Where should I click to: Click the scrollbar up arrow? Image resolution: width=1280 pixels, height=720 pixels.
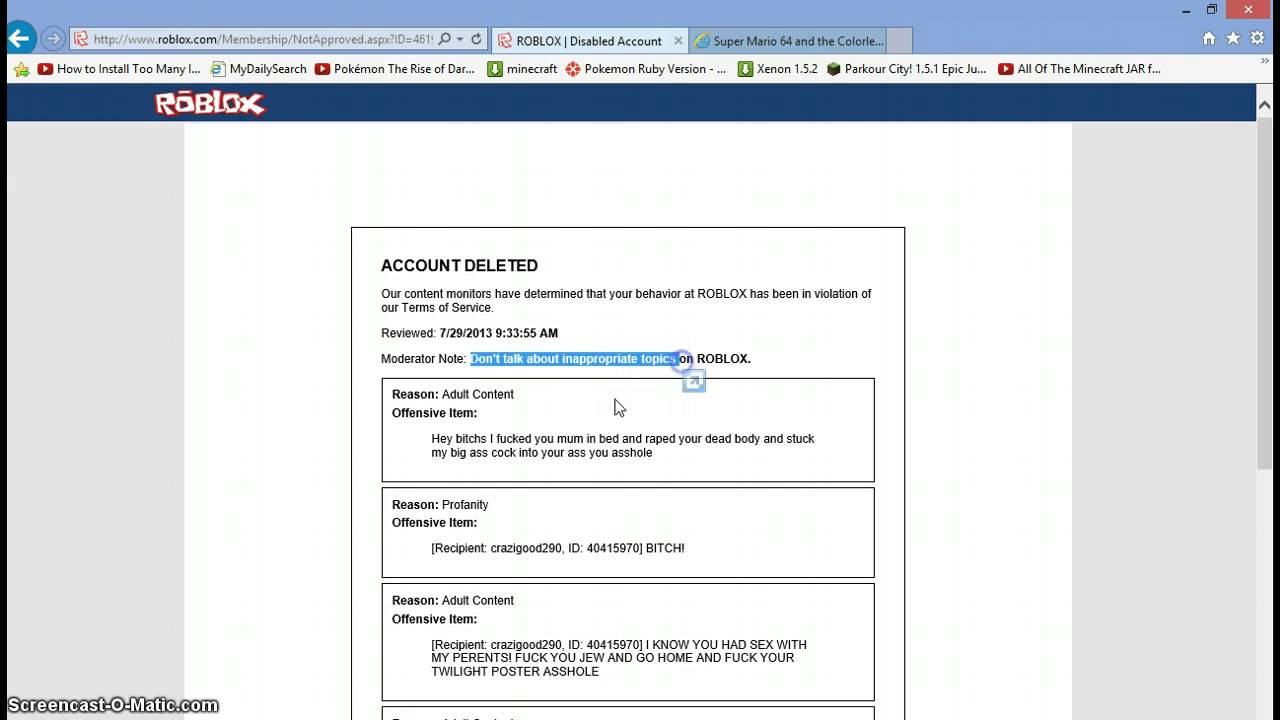click(1265, 105)
